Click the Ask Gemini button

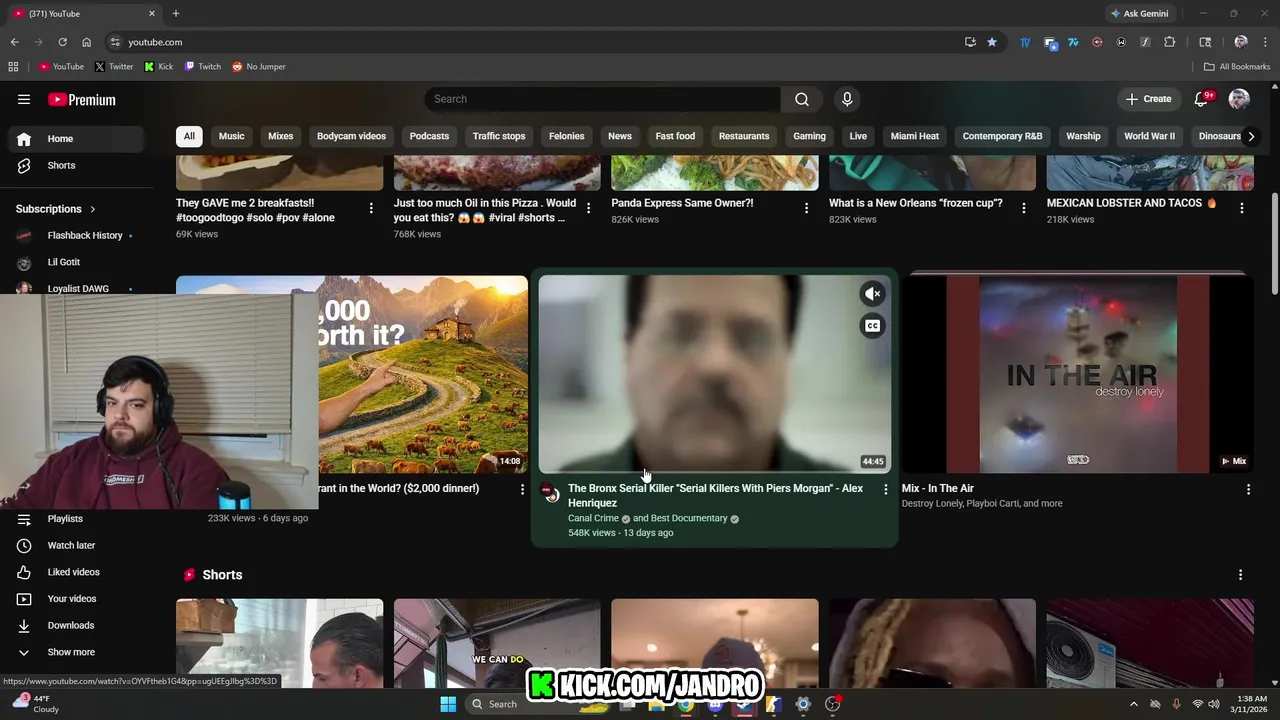pyautogui.click(x=1139, y=14)
